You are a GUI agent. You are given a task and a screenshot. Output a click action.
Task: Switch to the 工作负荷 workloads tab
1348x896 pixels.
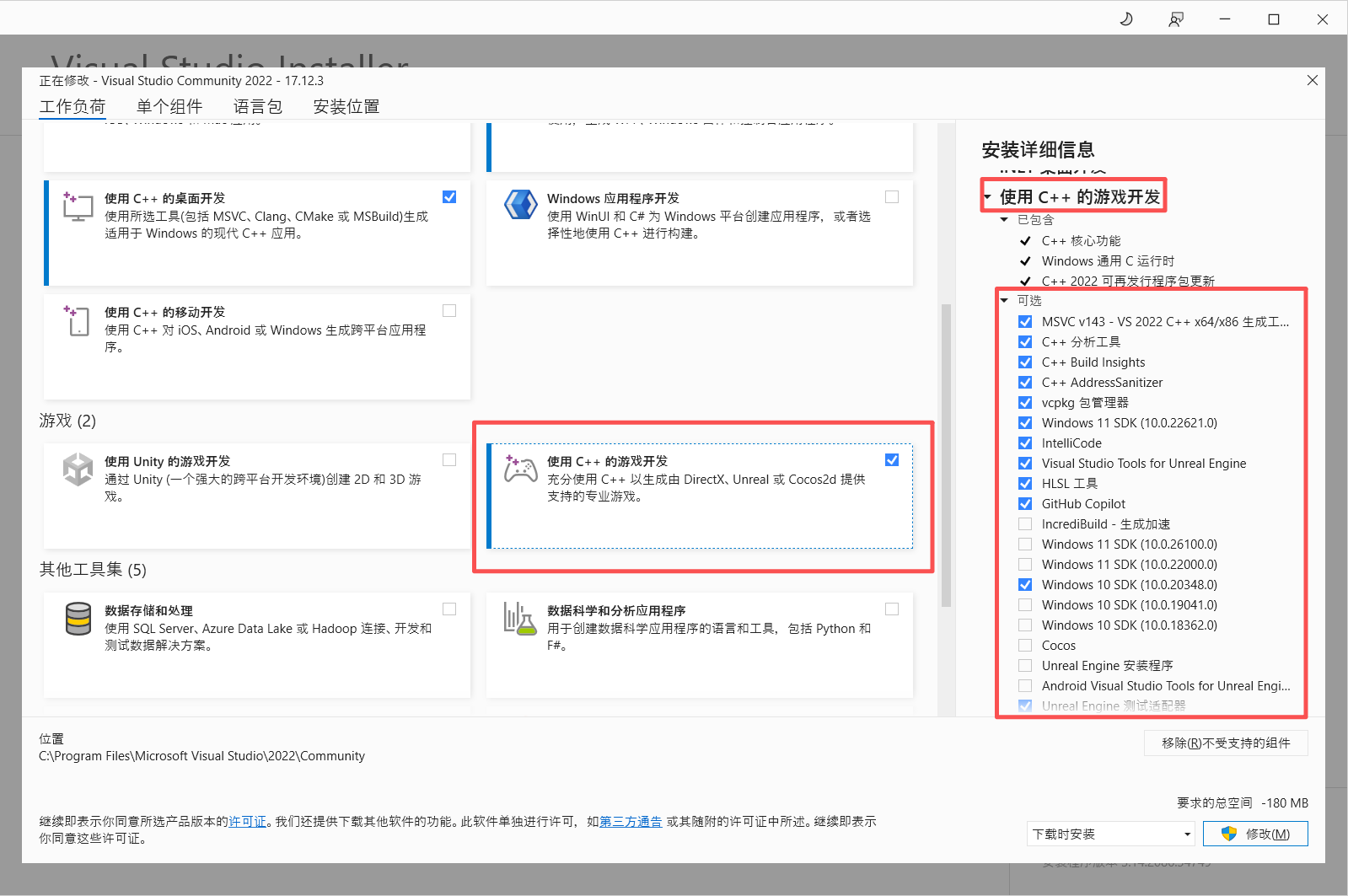(73, 106)
